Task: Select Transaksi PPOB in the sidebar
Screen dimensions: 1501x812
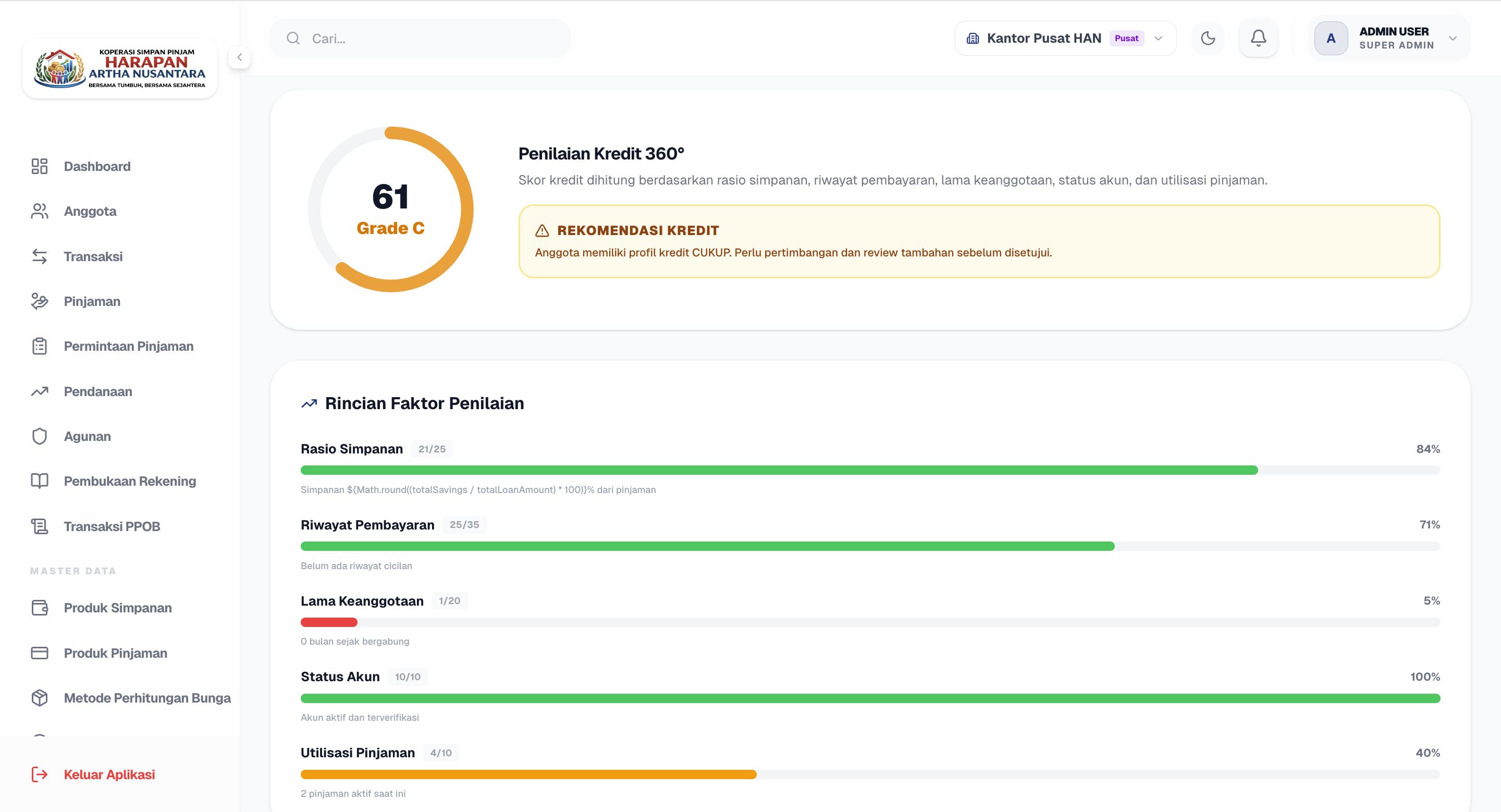Action: click(112, 526)
